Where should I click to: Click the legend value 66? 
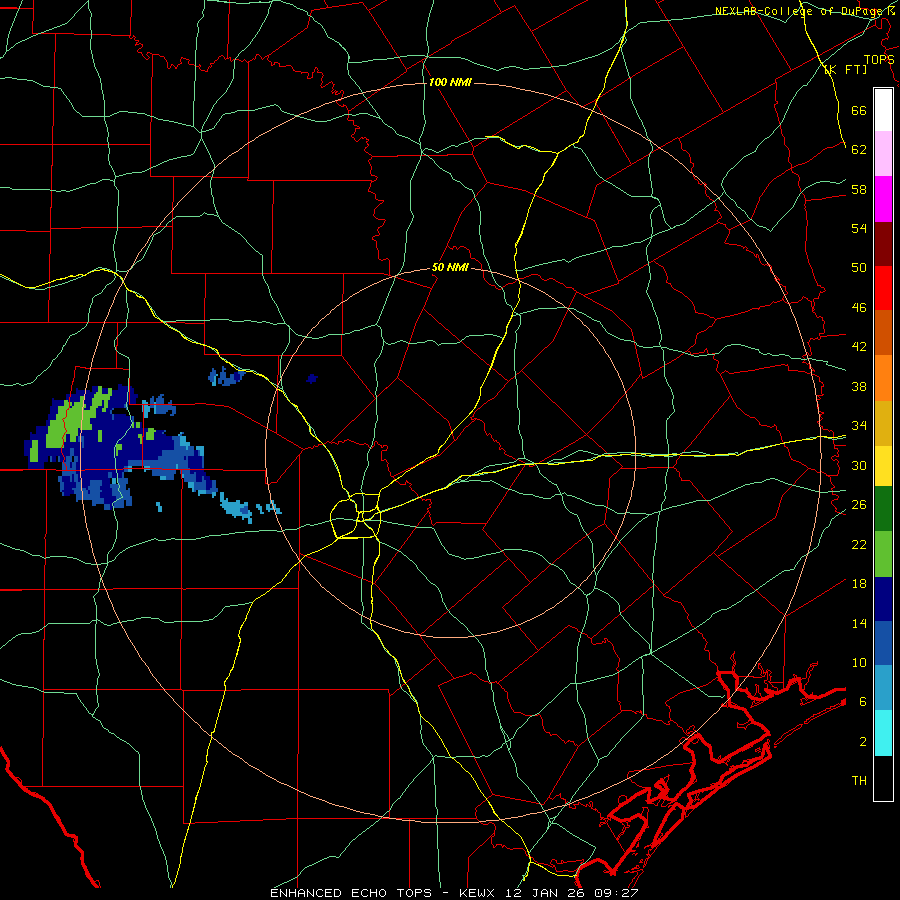[x=859, y=110]
